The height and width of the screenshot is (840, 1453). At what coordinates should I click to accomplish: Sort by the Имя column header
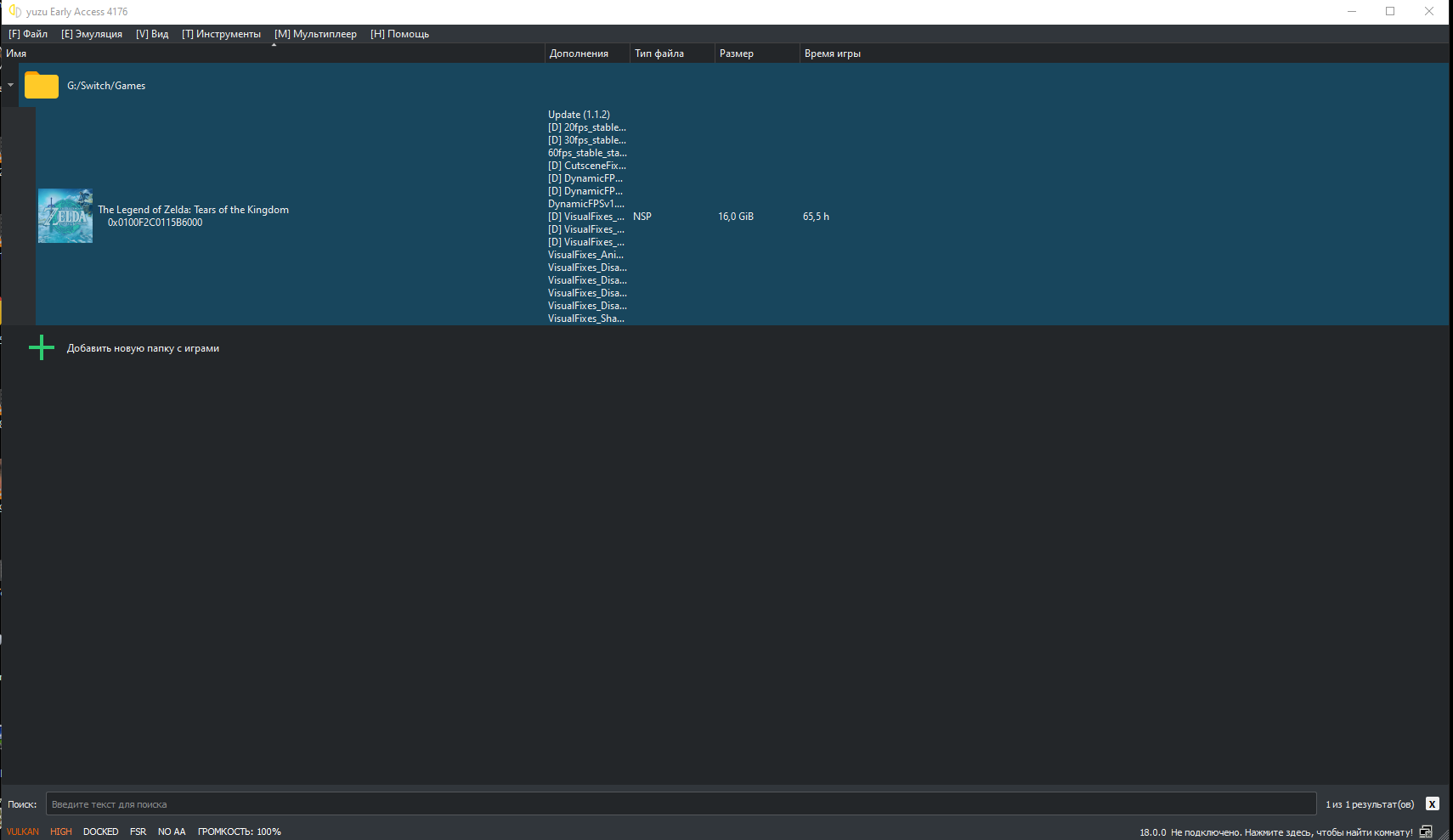[x=272, y=54]
